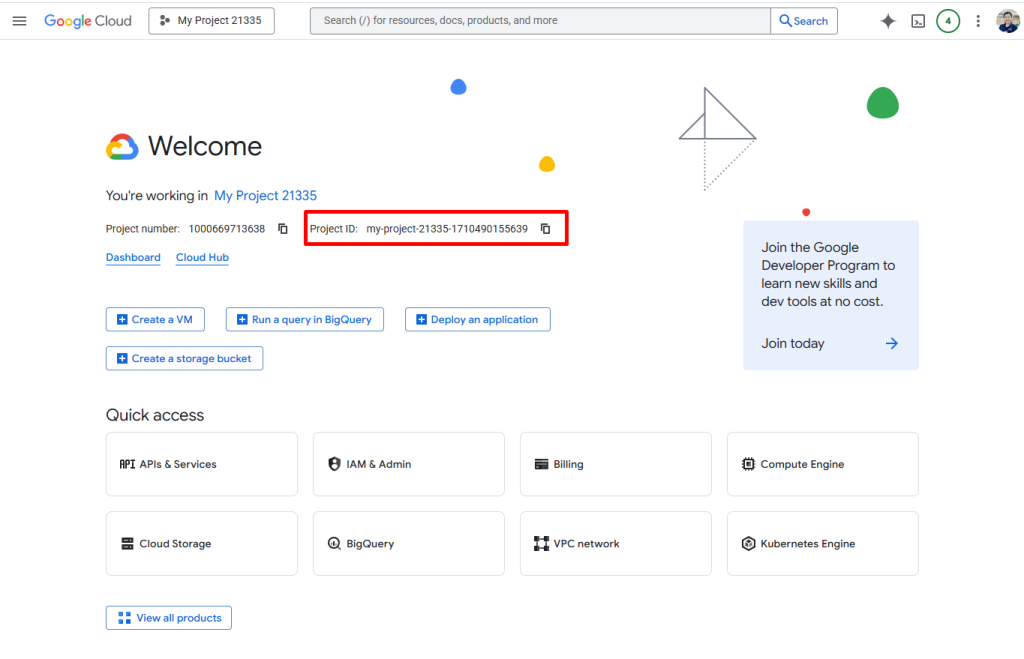Open notifications badge showing 4
This screenshot has height=659, width=1024.
(948, 21)
